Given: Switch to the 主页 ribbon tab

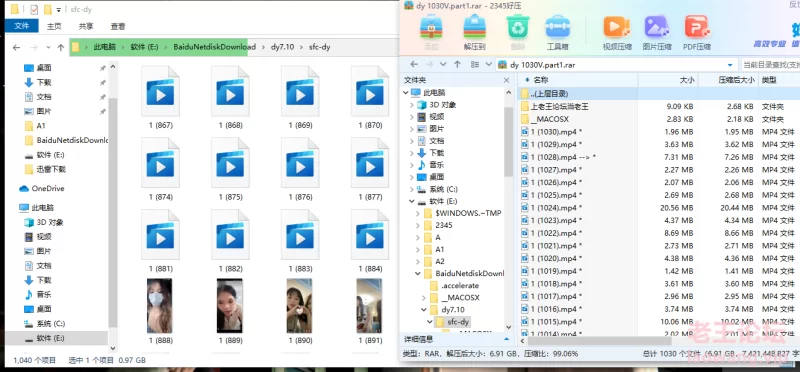Looking at the screenshot, I should click(54, 26).
